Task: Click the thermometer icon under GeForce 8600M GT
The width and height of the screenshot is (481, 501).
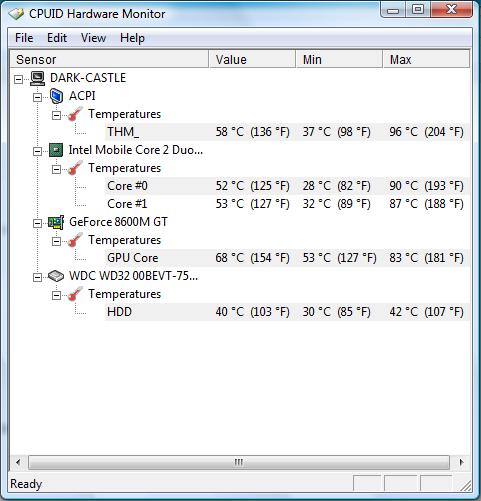Action: (x=75, y=240)
